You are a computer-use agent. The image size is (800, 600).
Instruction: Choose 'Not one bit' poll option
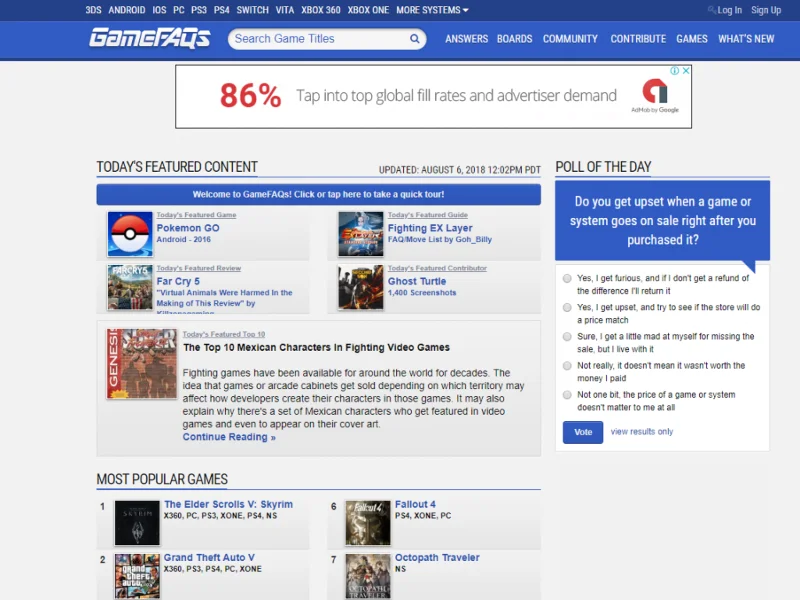(567, 395)
